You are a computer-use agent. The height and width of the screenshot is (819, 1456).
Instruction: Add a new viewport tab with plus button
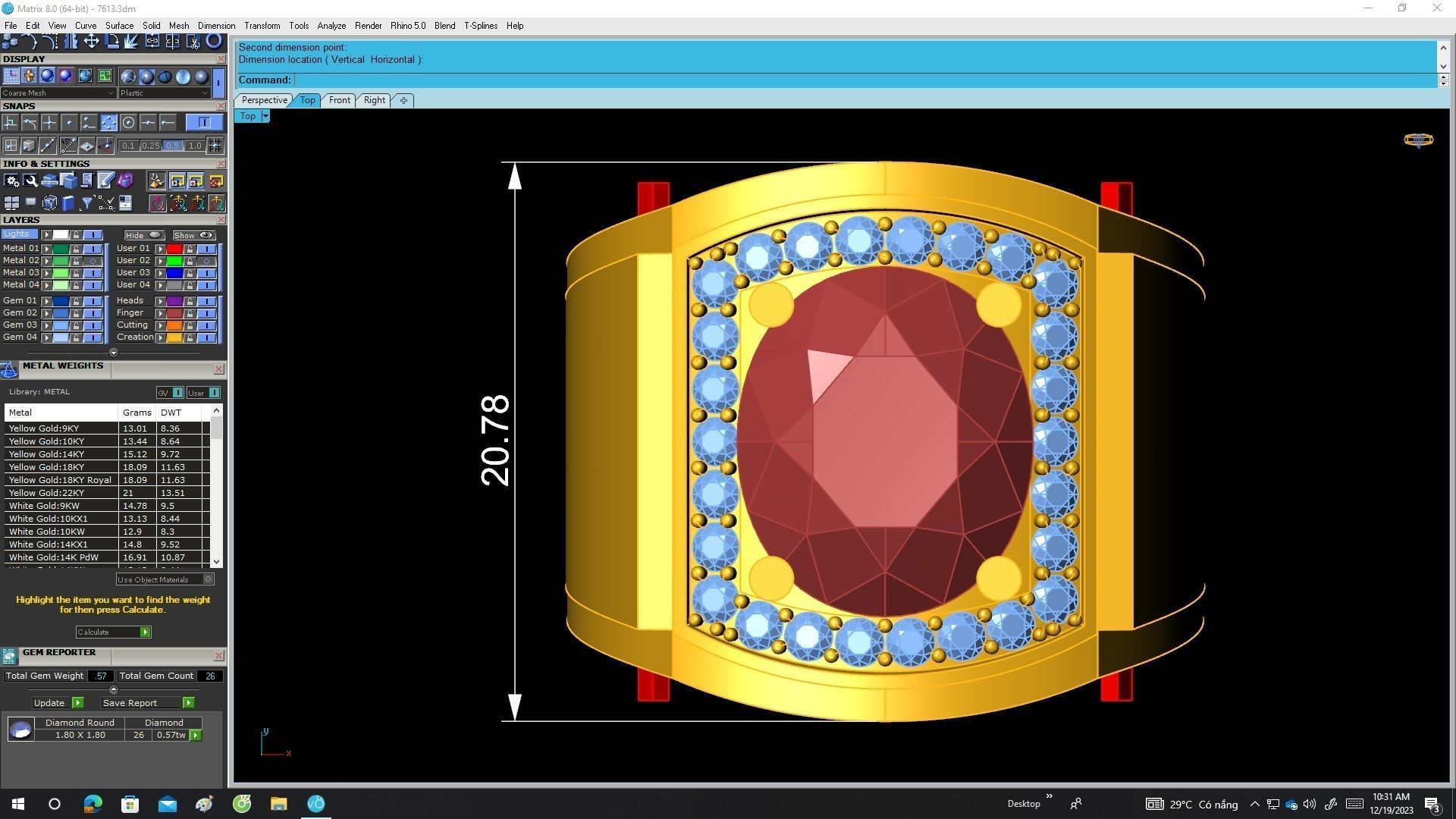click(403, 100)
